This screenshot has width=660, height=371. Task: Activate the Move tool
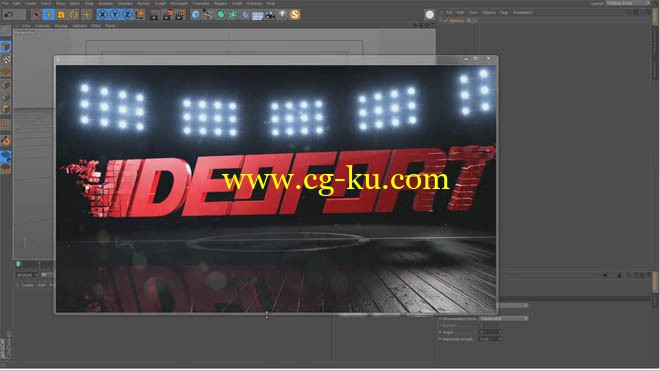[x=48, y=15]
